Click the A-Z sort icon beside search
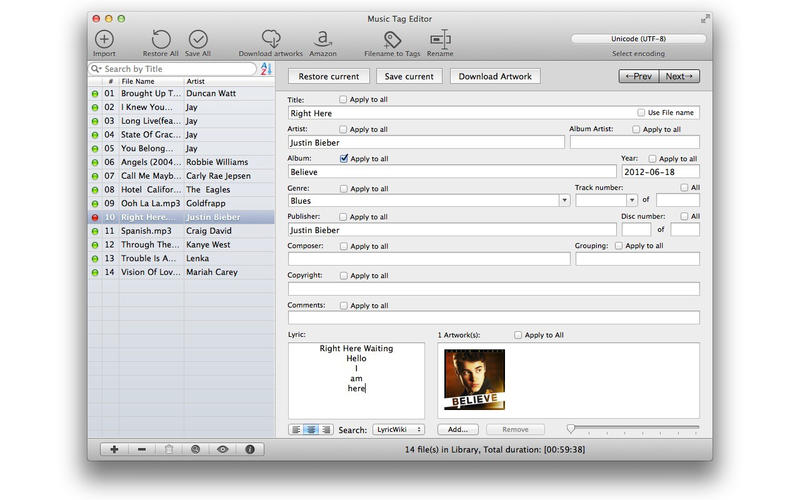This screenshot has height=500, width=800. click(x=266, y=69)
